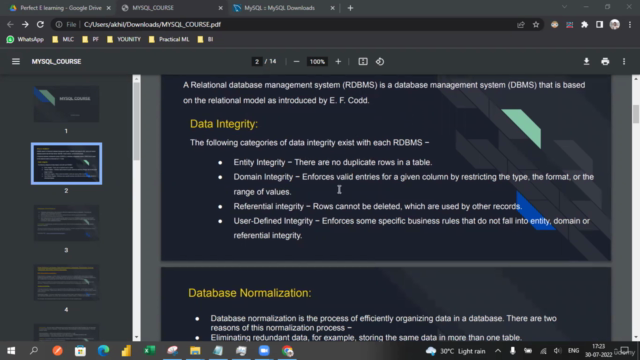This screenshot has height=360, width=640.
Task: Share this page icon in address bar
Action: coord(520,25)
